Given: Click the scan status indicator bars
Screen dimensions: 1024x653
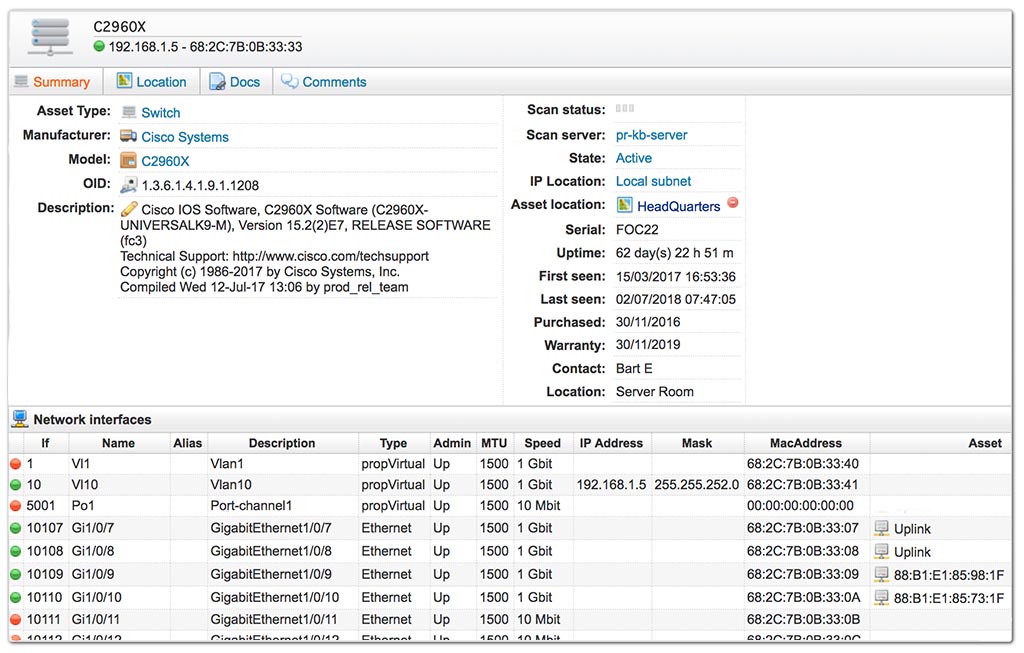Looking at the screenshot, I should pyautogui.click(x=625, y=108).
